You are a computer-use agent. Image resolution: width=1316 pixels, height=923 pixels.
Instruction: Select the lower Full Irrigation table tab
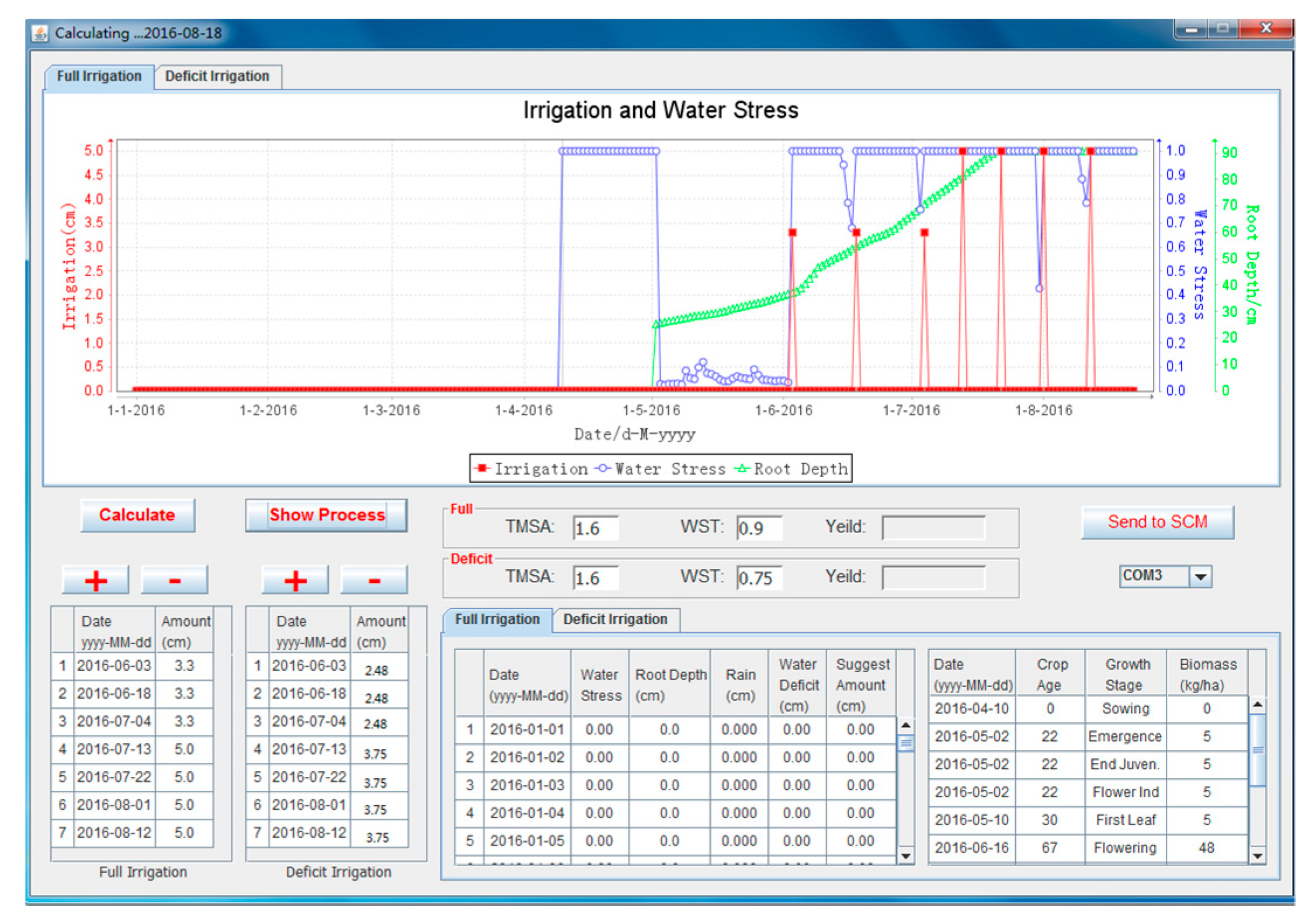tap(496, 619)
